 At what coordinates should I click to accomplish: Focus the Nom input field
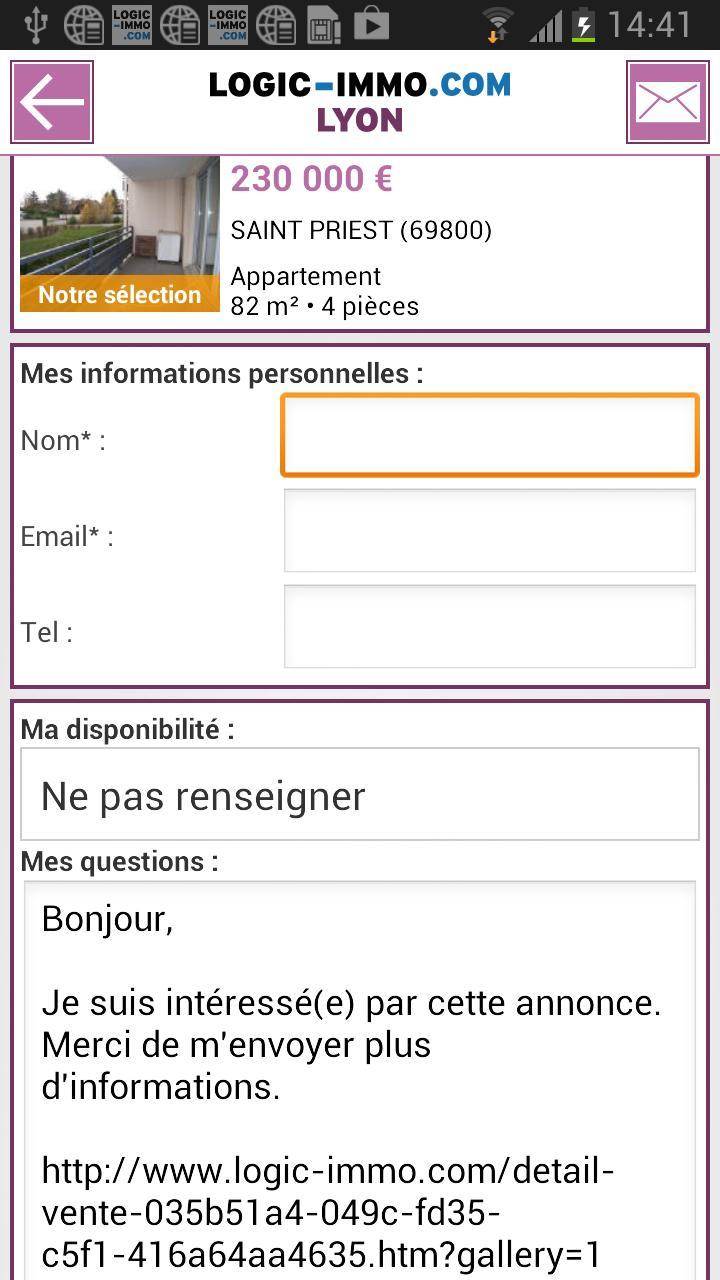489,435
